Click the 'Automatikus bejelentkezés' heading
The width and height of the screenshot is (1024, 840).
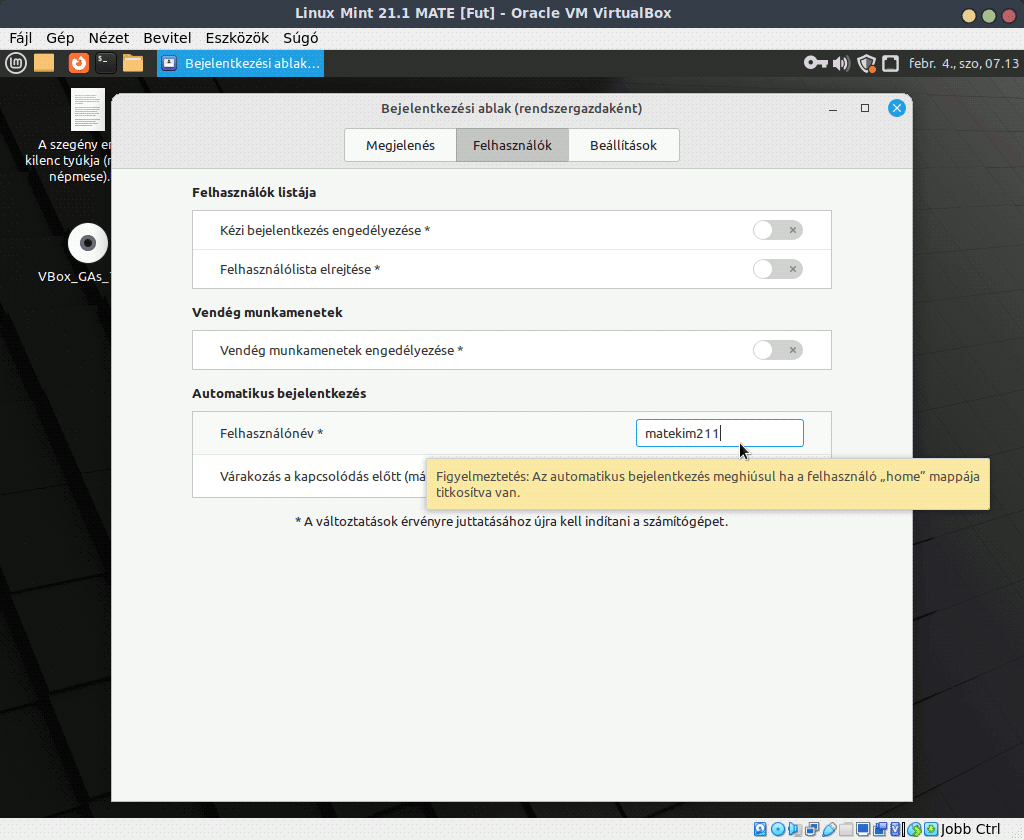279,393
